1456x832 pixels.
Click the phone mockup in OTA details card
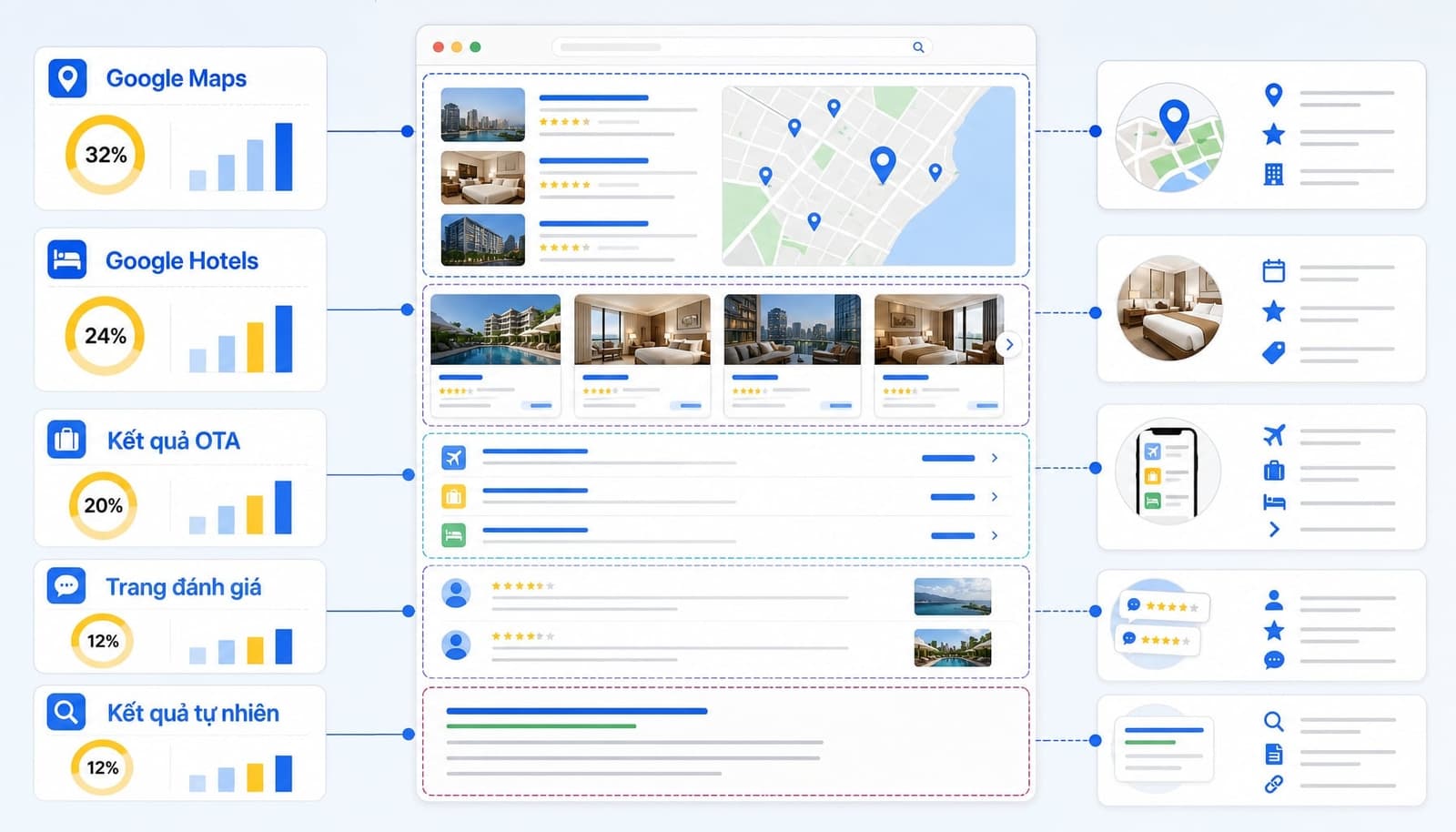1168,472
